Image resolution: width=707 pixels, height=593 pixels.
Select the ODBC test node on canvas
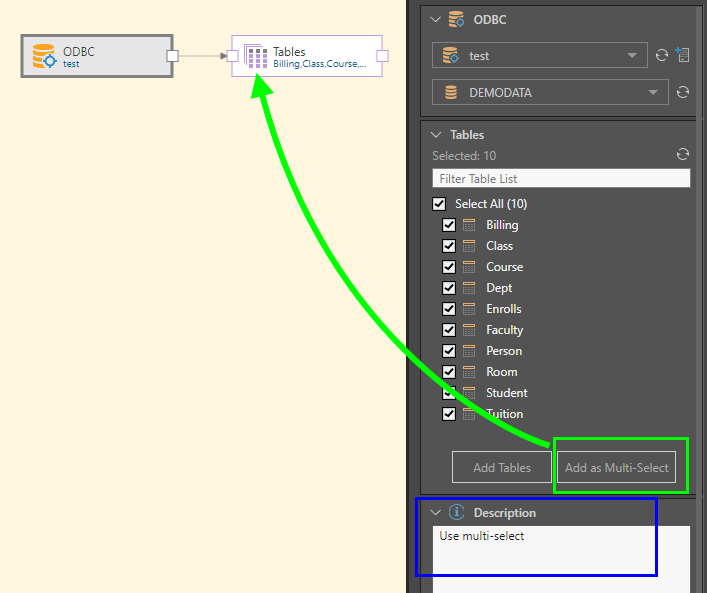tap(97, 56)
